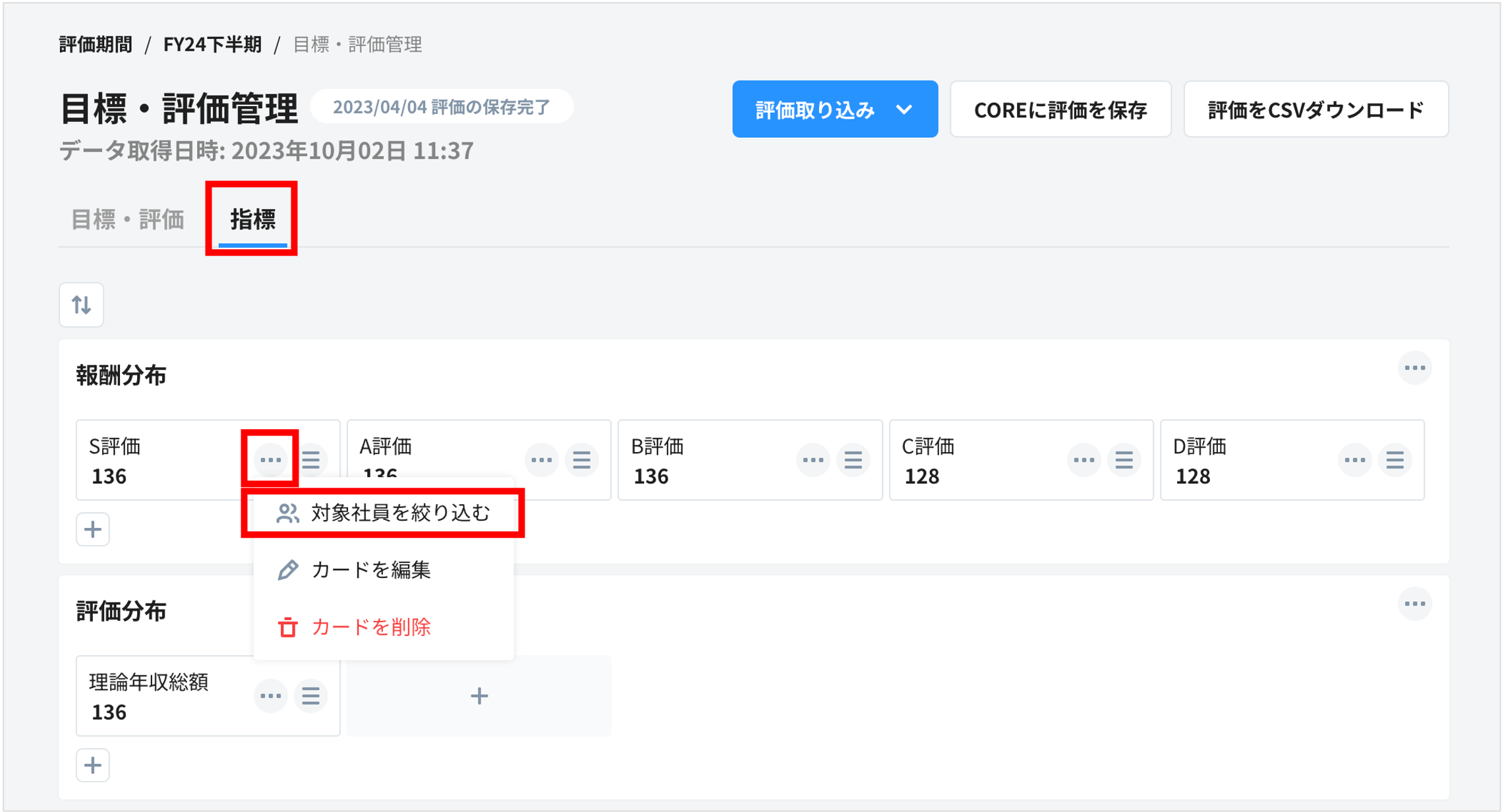Click the B評価 card's hamburger handle icon
The width and height of the screenshot is (1504, 812).
pos(853,459)
